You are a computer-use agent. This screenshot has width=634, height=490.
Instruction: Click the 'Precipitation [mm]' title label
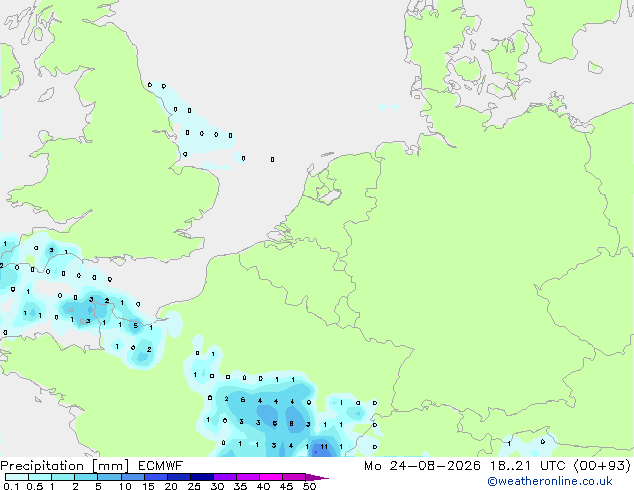[x=64, y=466]
